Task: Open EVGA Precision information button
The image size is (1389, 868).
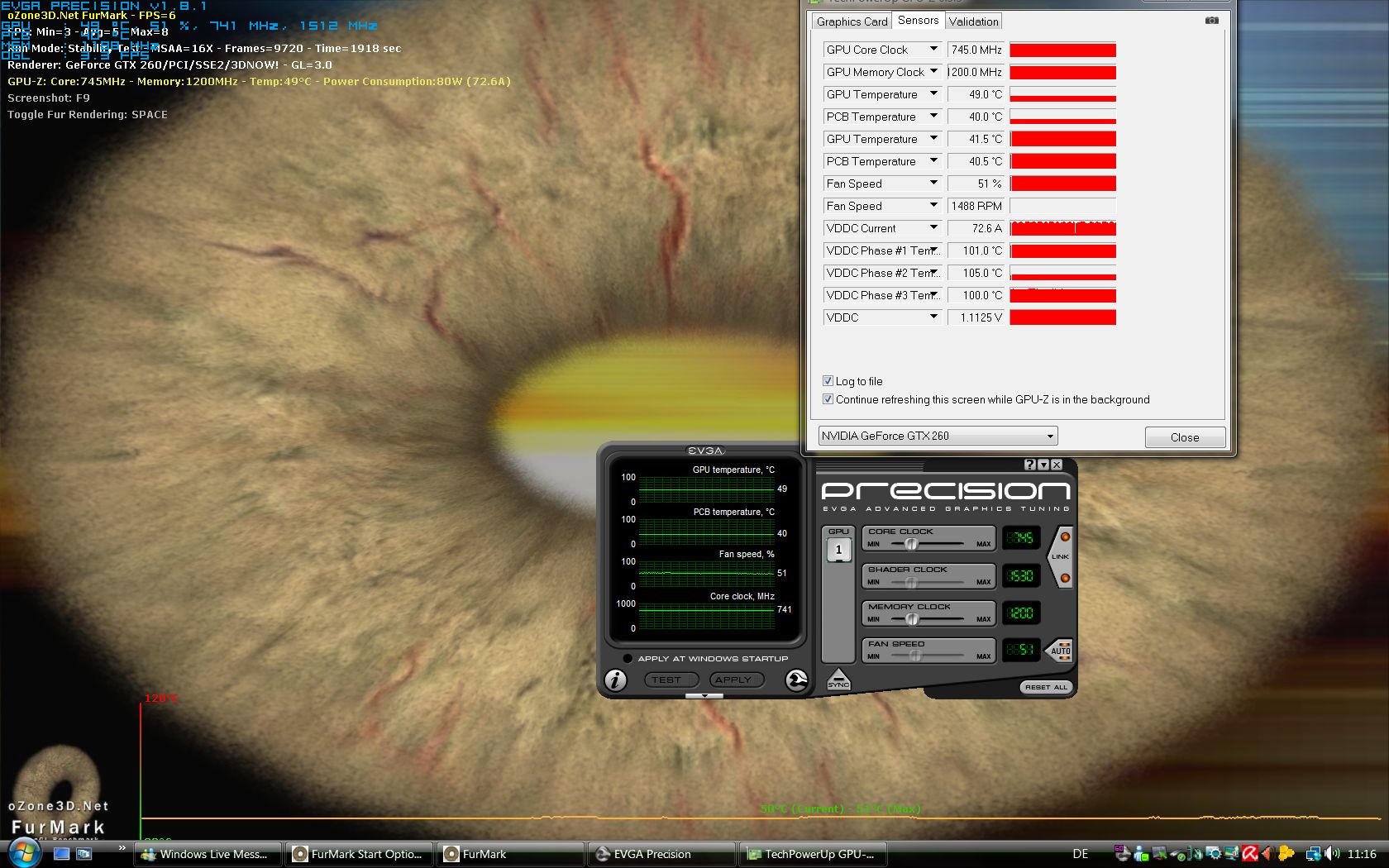Action: tap(615, 680)
